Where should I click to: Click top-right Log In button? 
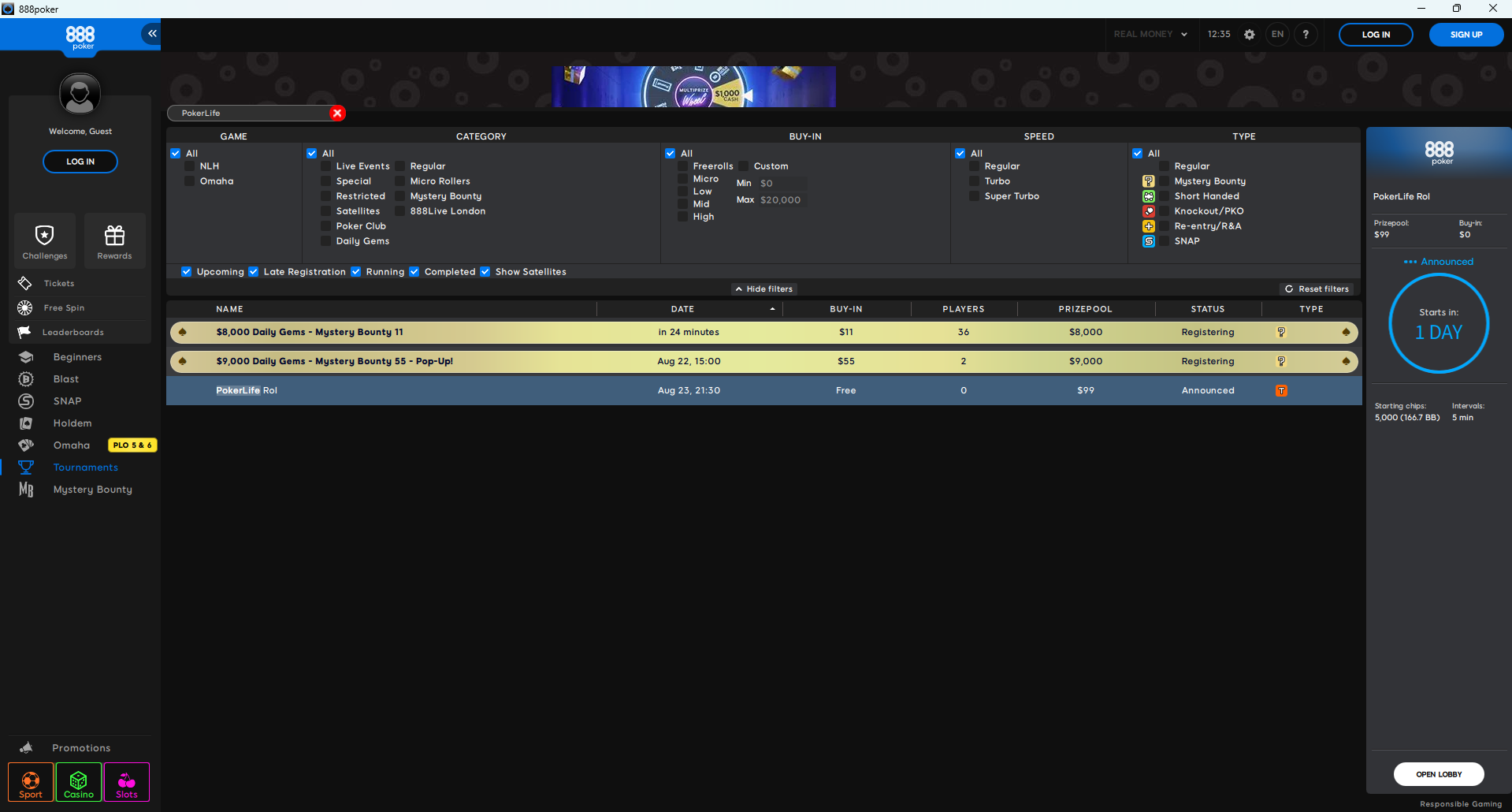(1376, 35)
